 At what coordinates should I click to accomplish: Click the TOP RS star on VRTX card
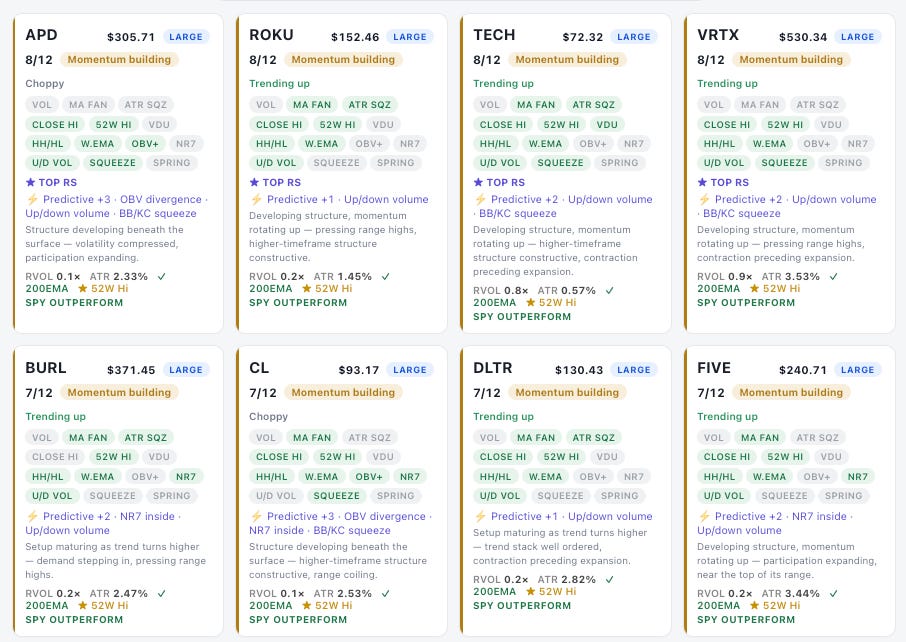point(703,183)
